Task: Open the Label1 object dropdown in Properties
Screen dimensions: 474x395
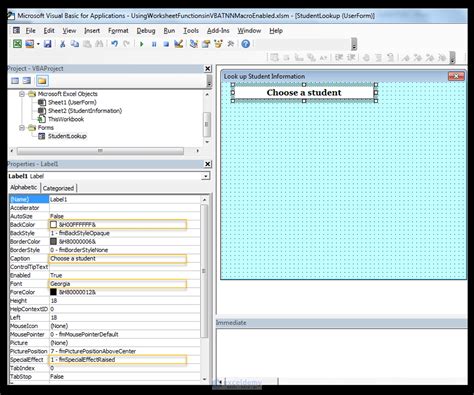Action: (x=206, y=176)
